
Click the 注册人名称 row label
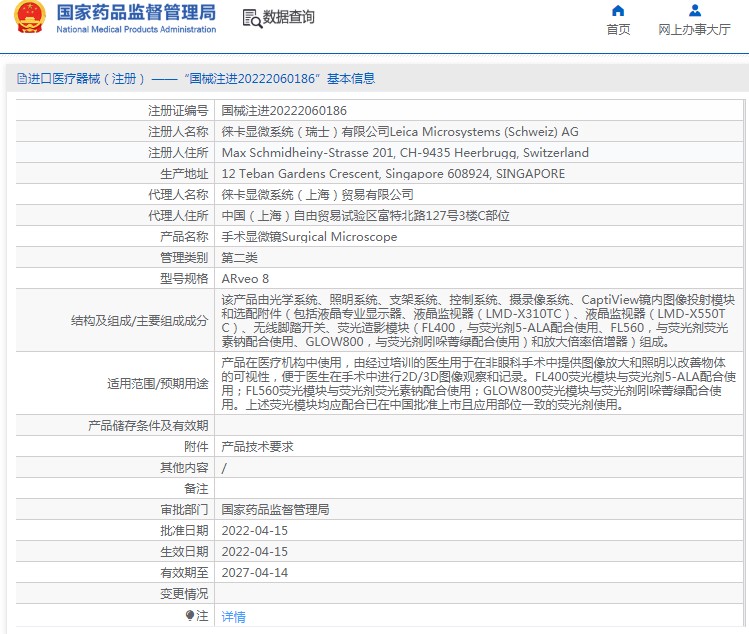pyautogui.click(x=178, y=131)
